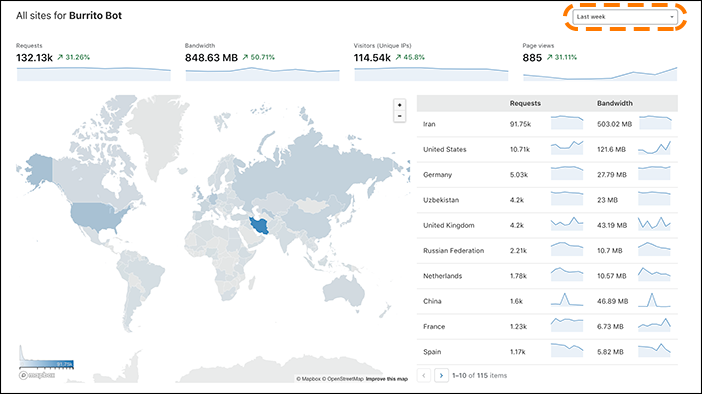This screenshot has width=702, height=394.
Task: Go to previous page of countries
Action: 424,375
